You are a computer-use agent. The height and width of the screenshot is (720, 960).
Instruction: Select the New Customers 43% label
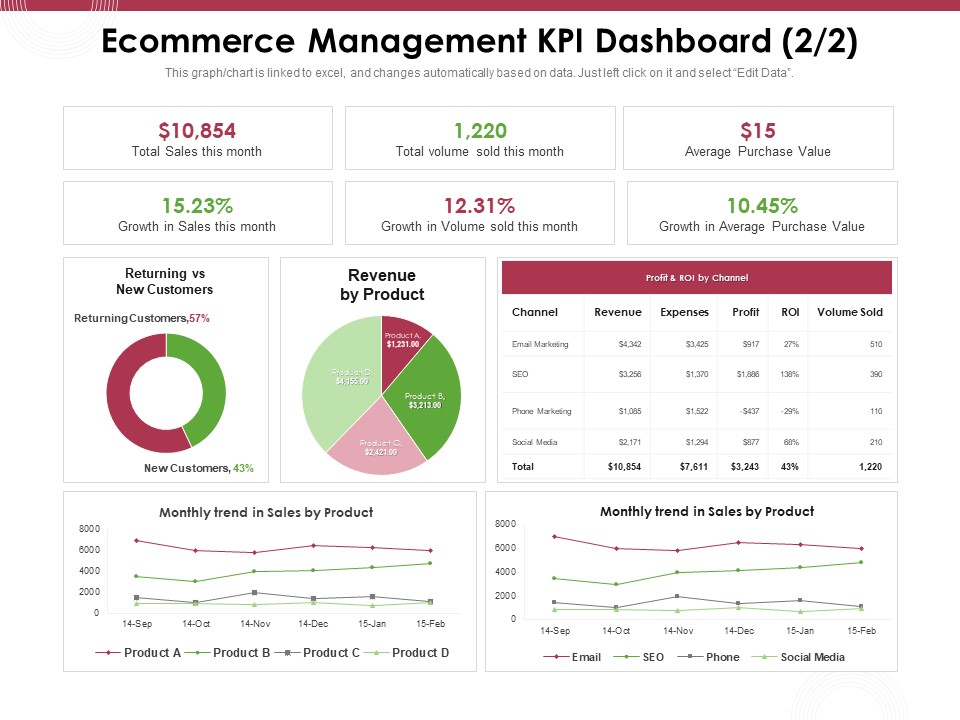tap(198, 468)
